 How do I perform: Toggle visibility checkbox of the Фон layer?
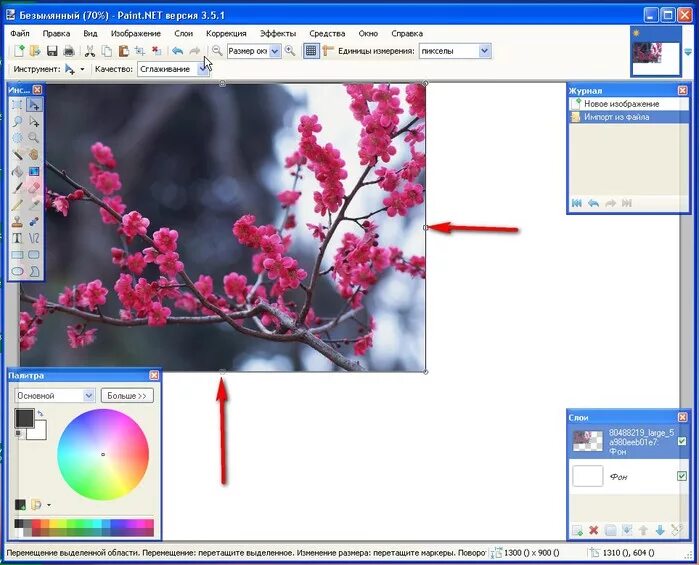(682, 476)
